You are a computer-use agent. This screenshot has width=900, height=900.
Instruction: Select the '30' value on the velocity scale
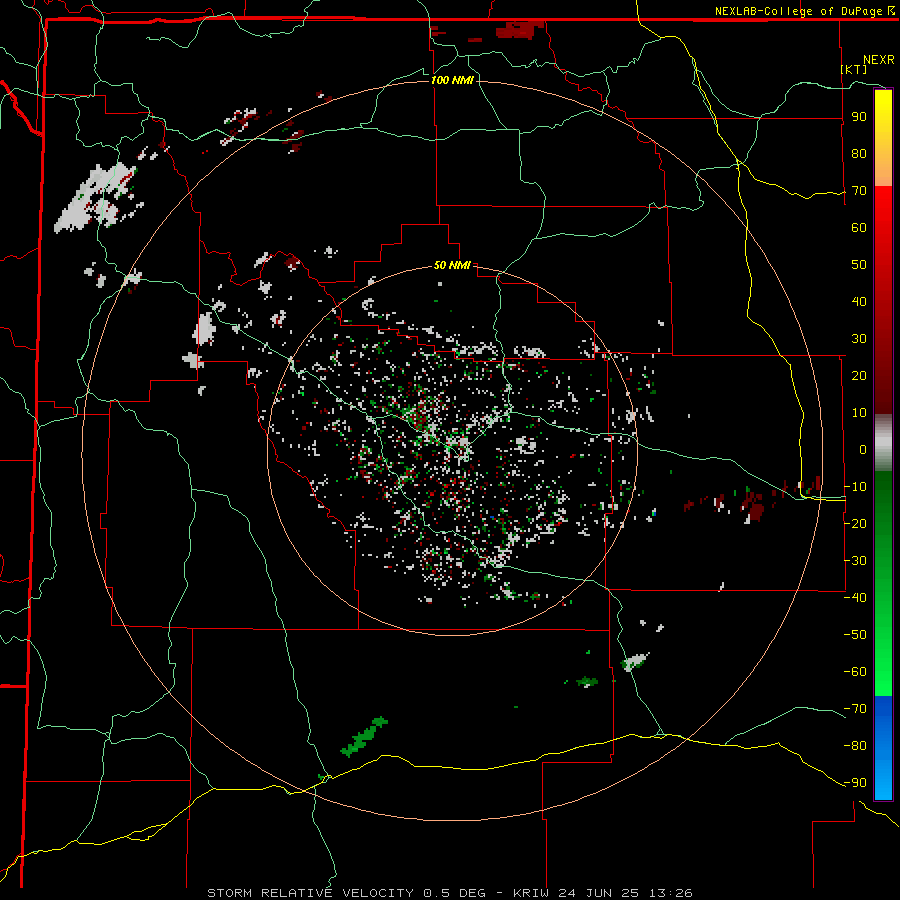pyautogui.click(x=859, y=339)
